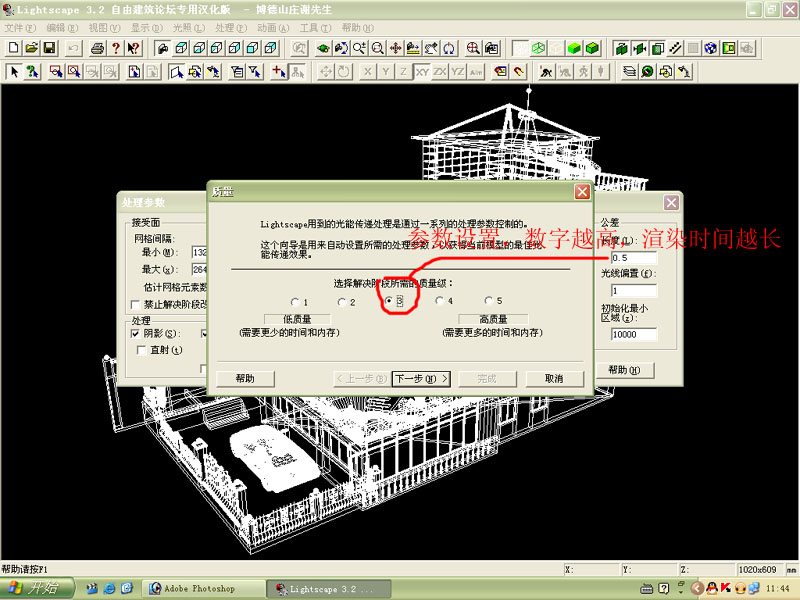Viewport: 800px width, 600px height.
Task: Open the 光照(L) menu
Action: click(189, 28)
